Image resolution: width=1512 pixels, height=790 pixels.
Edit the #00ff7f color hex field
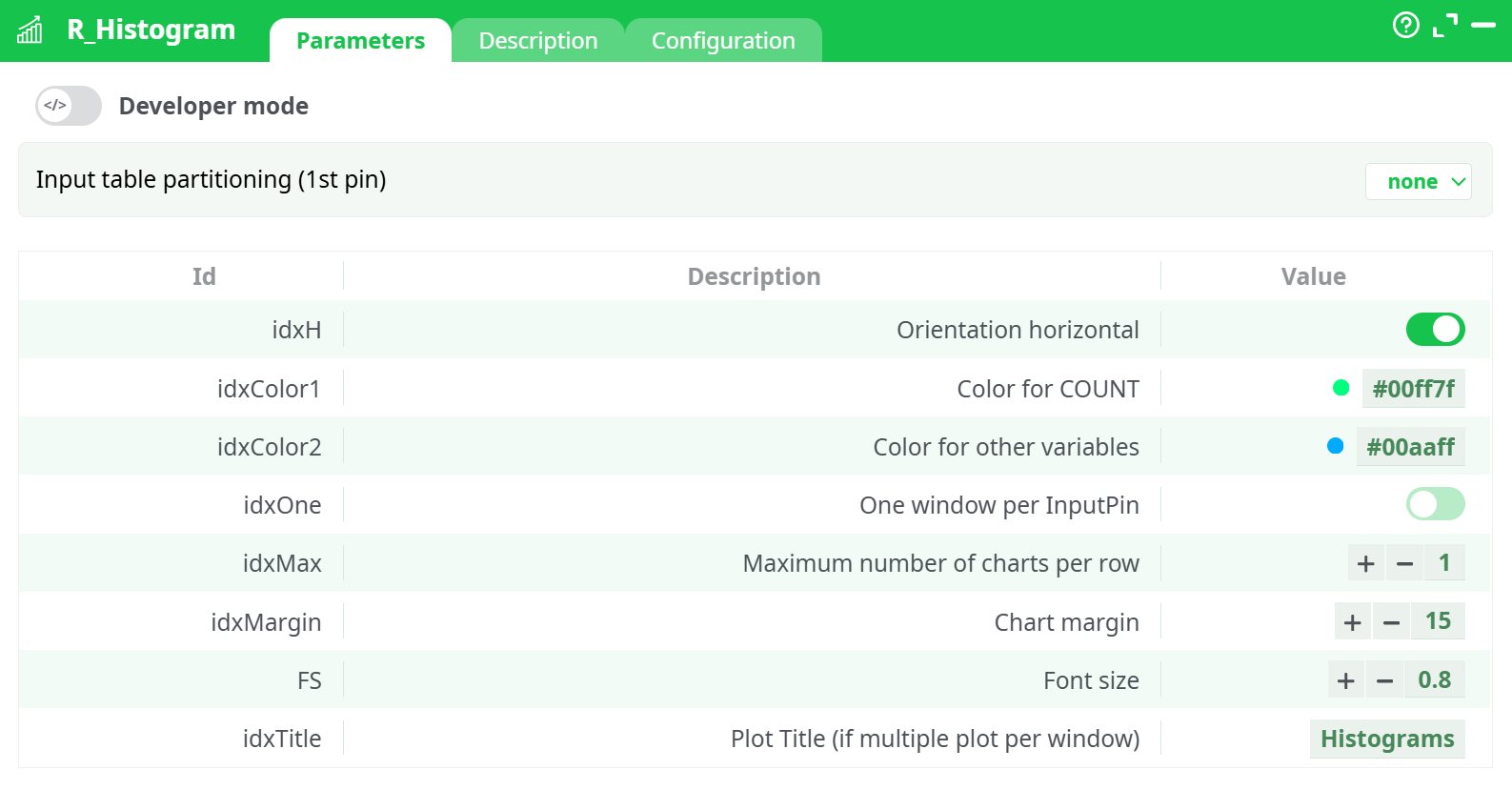pyautogui.click(x=1413, y=389)
